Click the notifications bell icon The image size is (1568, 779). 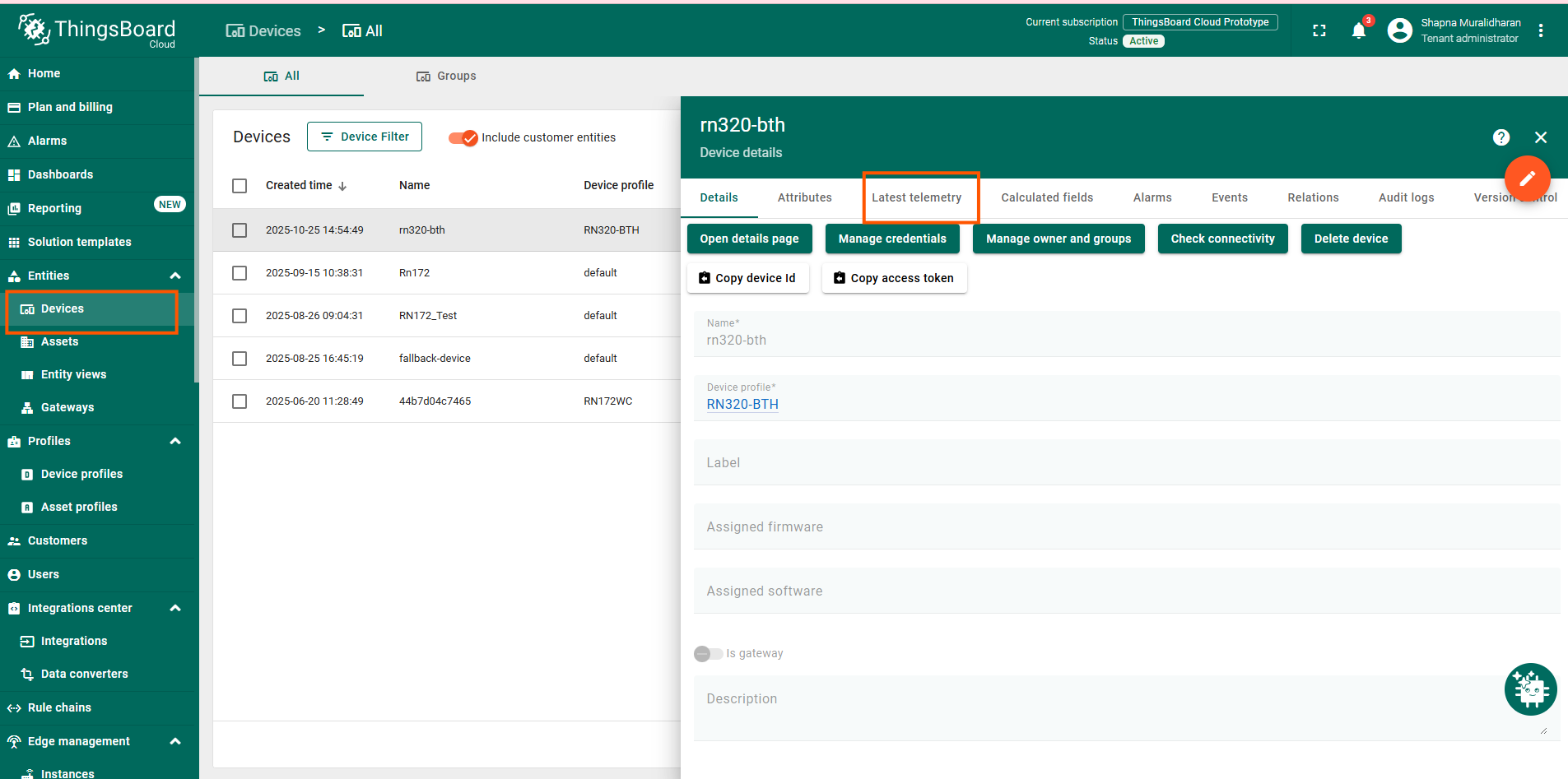coord(1358,31)
